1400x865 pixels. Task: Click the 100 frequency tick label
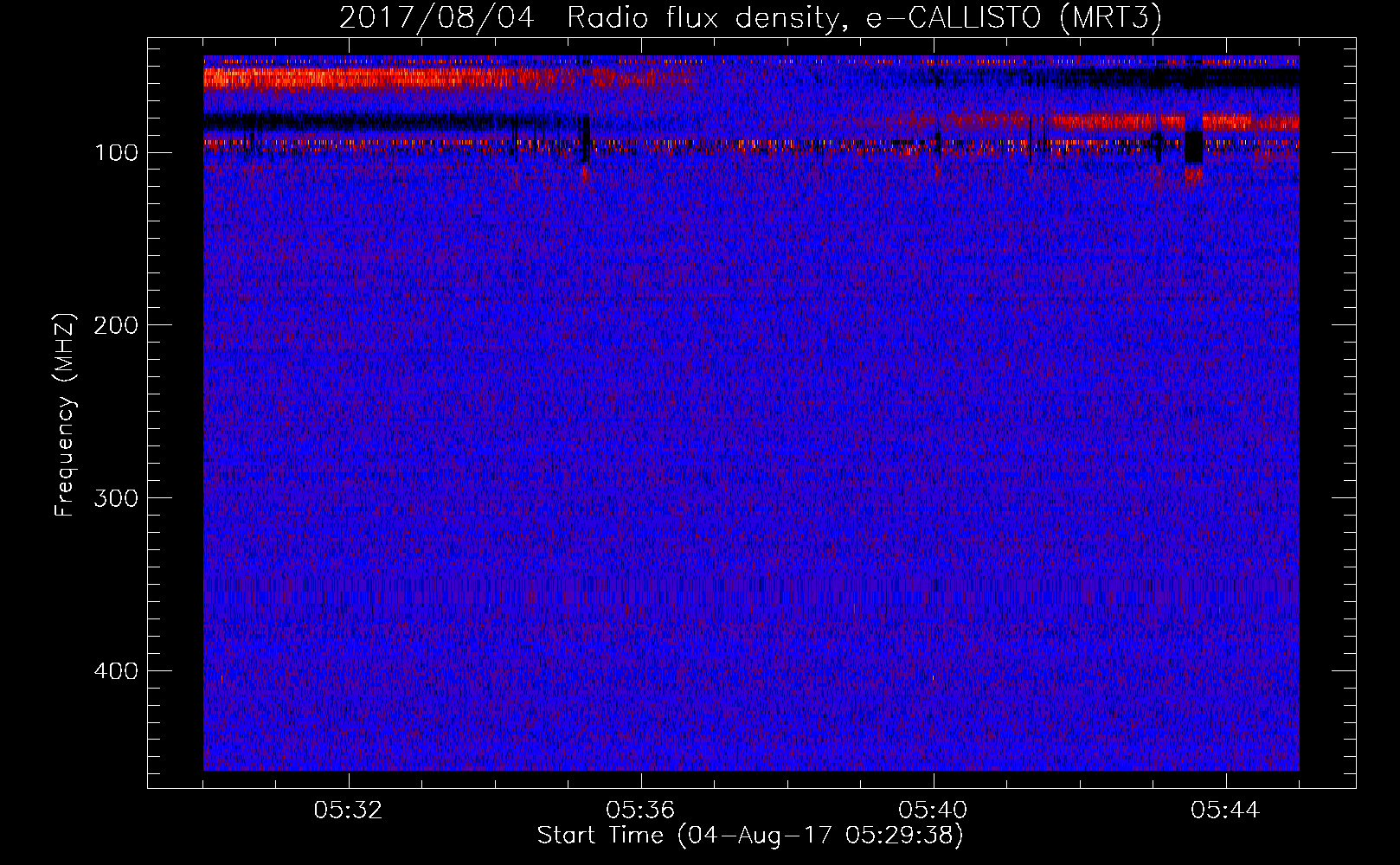tap(116, 153)
